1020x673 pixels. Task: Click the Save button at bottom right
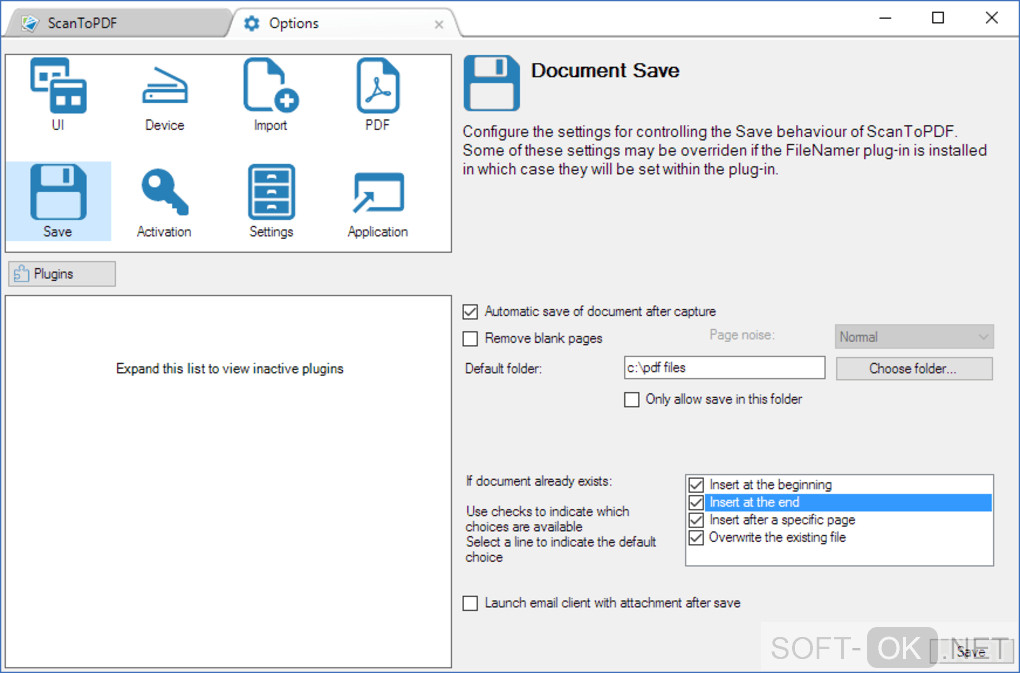(x=971, y=651)
